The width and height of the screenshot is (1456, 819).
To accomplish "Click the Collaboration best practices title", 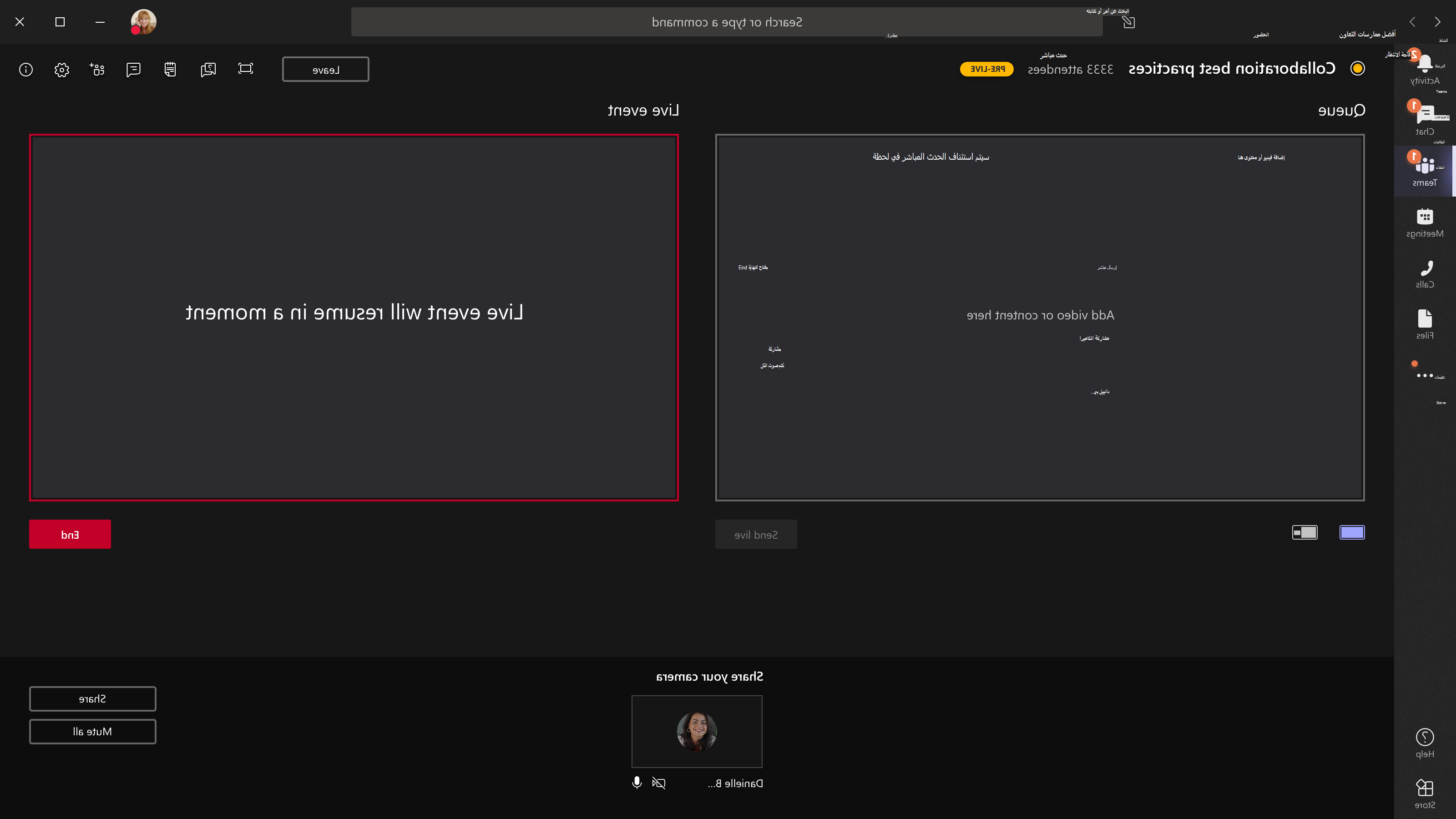I will point(1232,69).
